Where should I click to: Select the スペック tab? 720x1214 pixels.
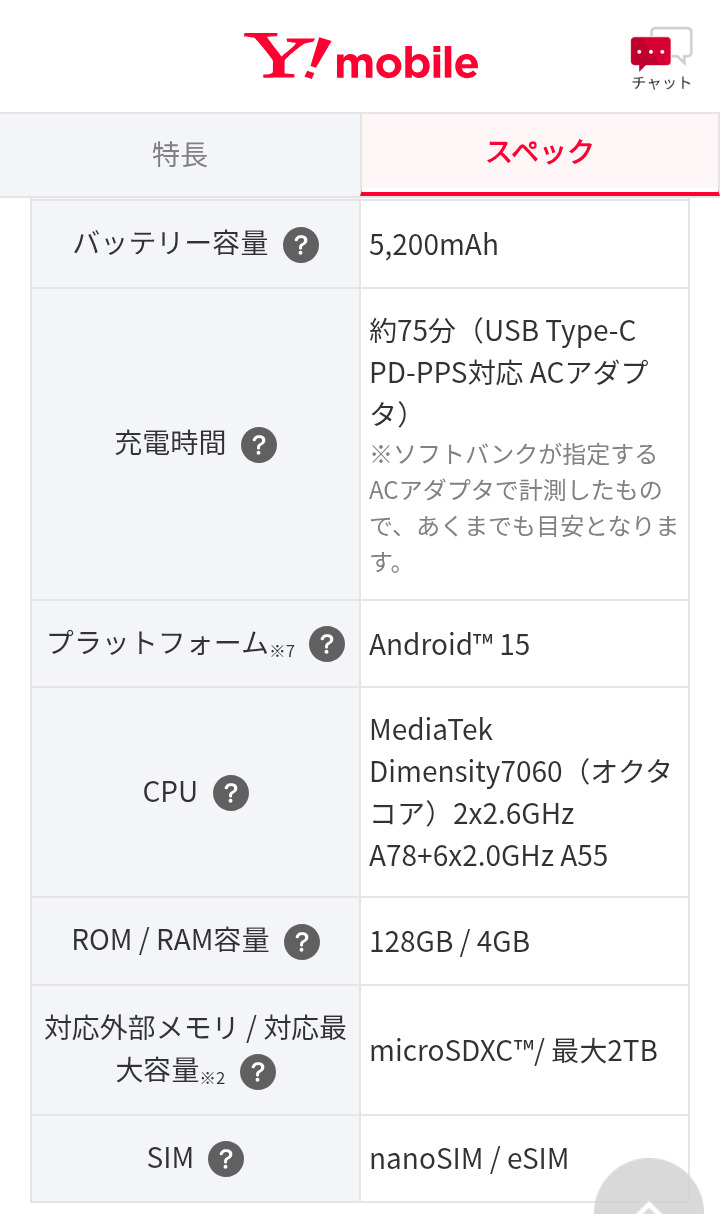[540, 153]
